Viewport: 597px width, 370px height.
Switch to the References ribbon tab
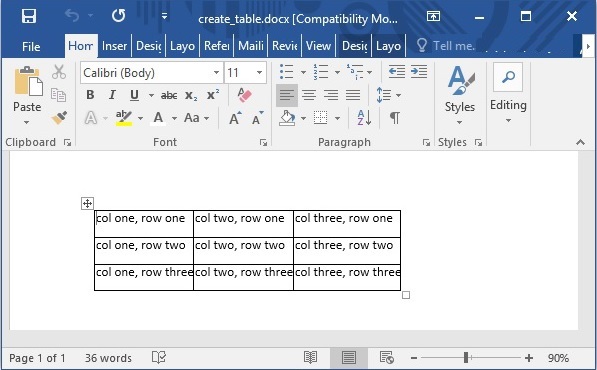tap(216, 46)
